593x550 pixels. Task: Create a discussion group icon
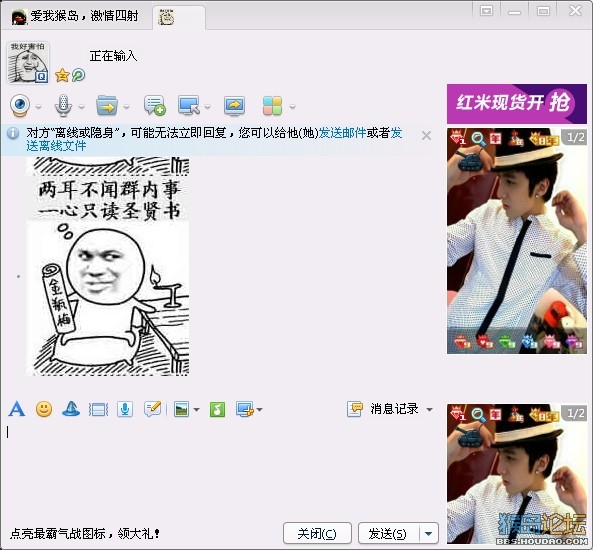pos(154,106)
